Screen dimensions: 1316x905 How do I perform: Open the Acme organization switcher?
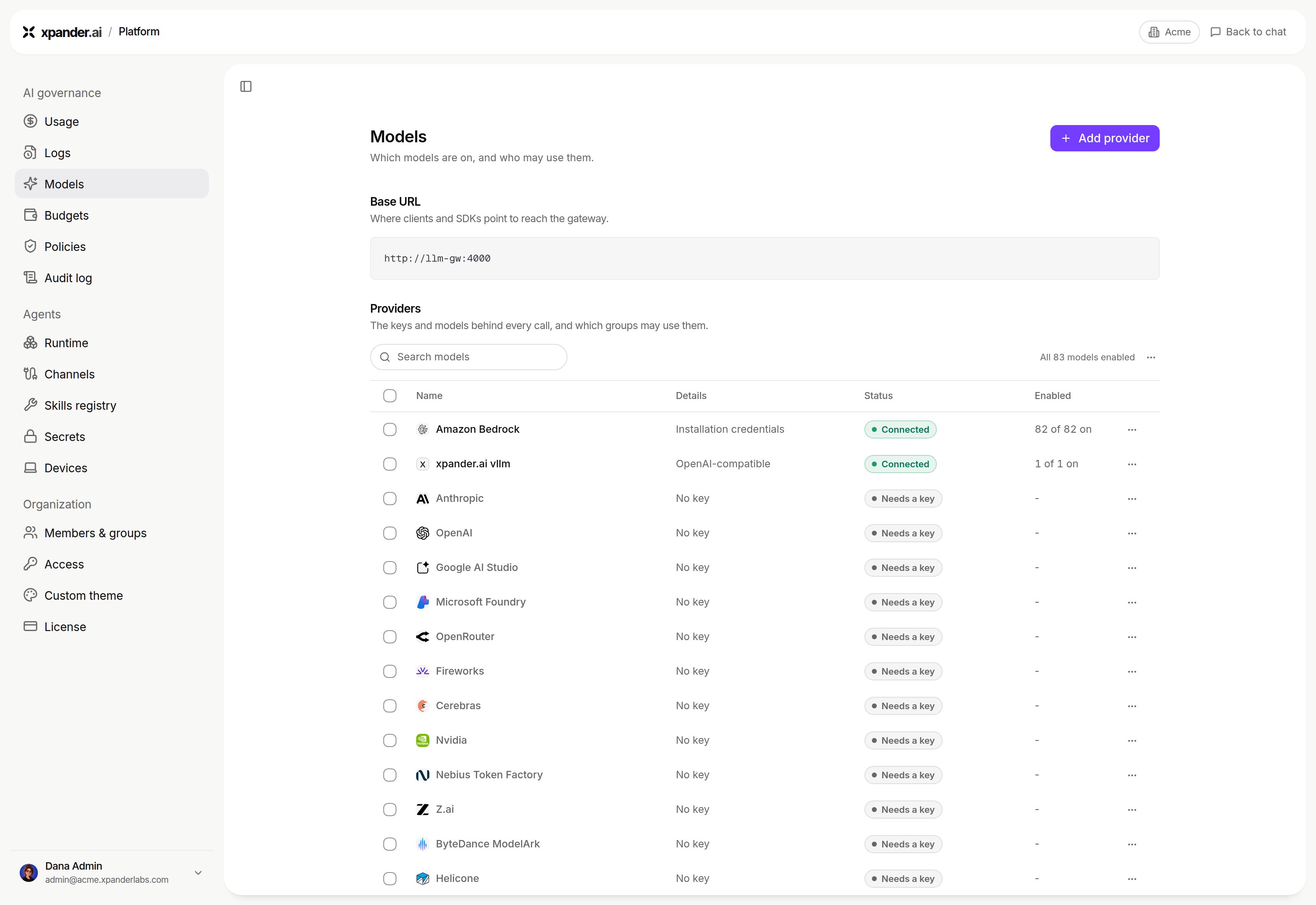click(x=1169, y=32)
